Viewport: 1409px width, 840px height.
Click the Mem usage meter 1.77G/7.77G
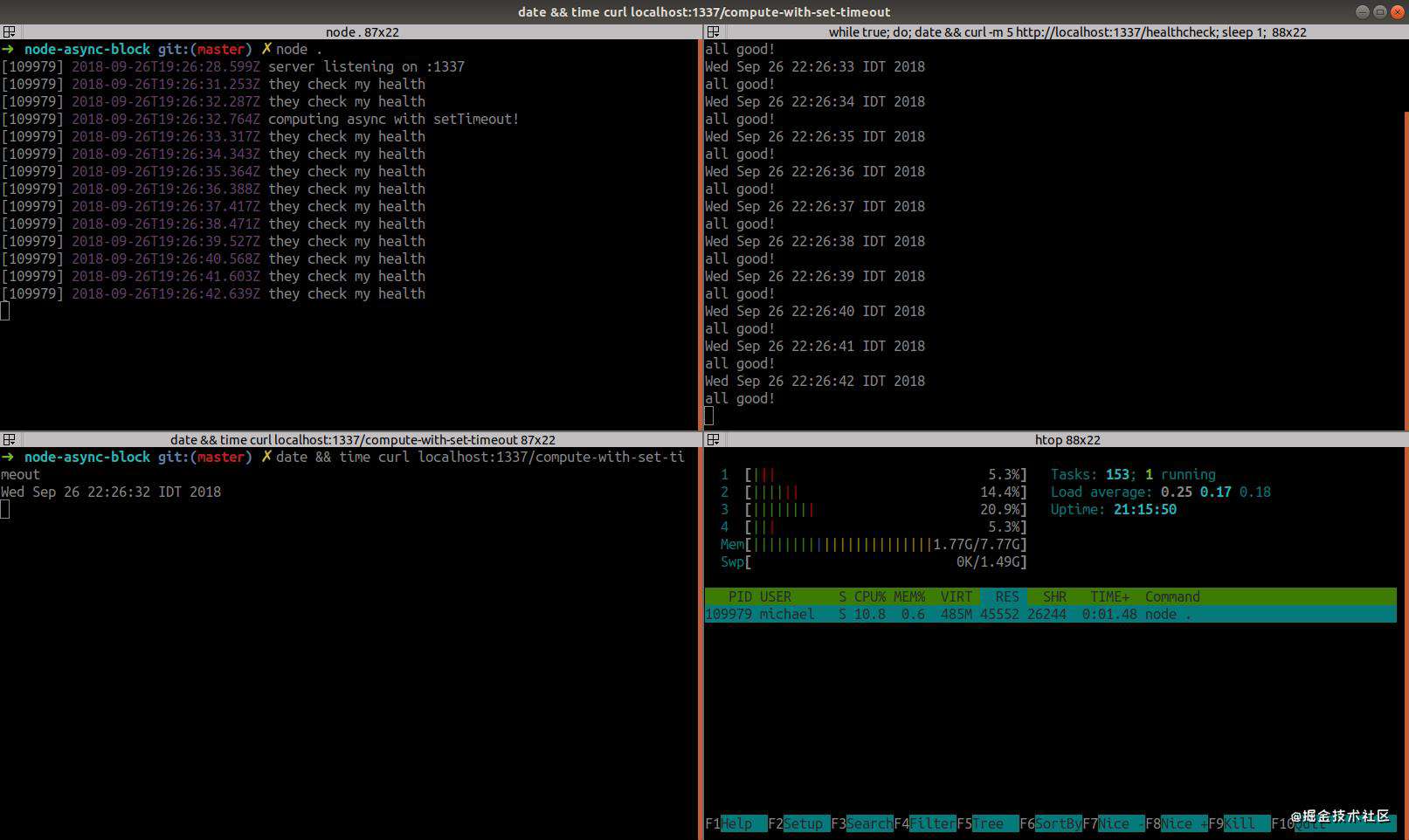(874, 544)
